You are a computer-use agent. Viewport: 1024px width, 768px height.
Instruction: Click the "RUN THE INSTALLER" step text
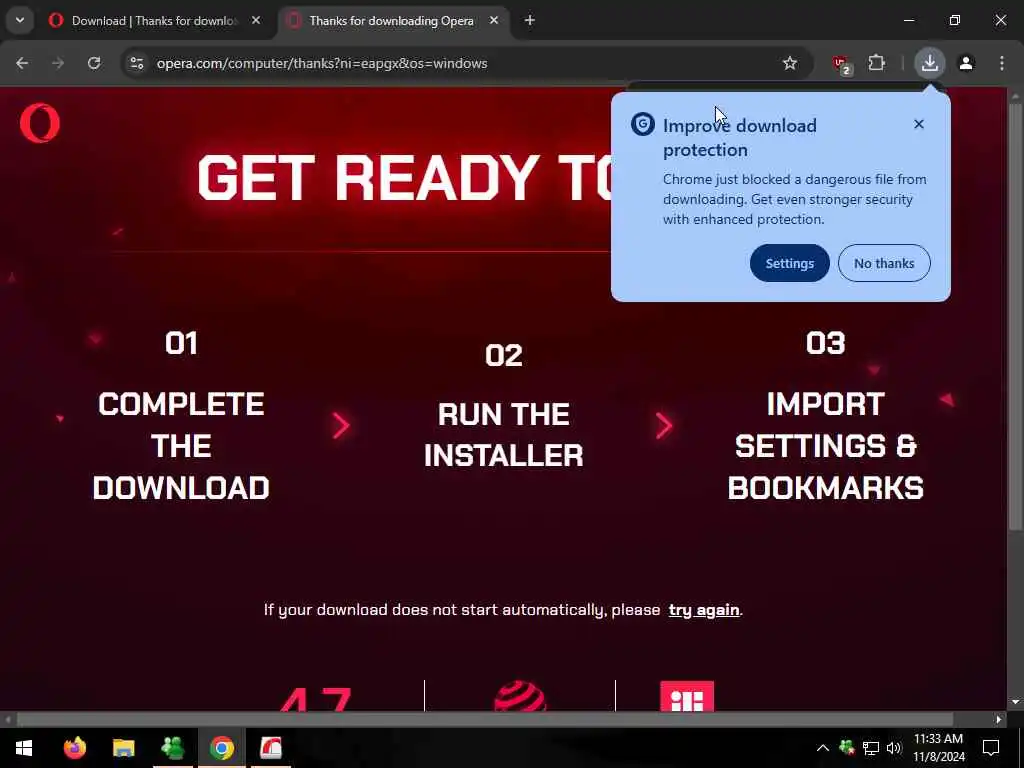click(x=504, y=434)
